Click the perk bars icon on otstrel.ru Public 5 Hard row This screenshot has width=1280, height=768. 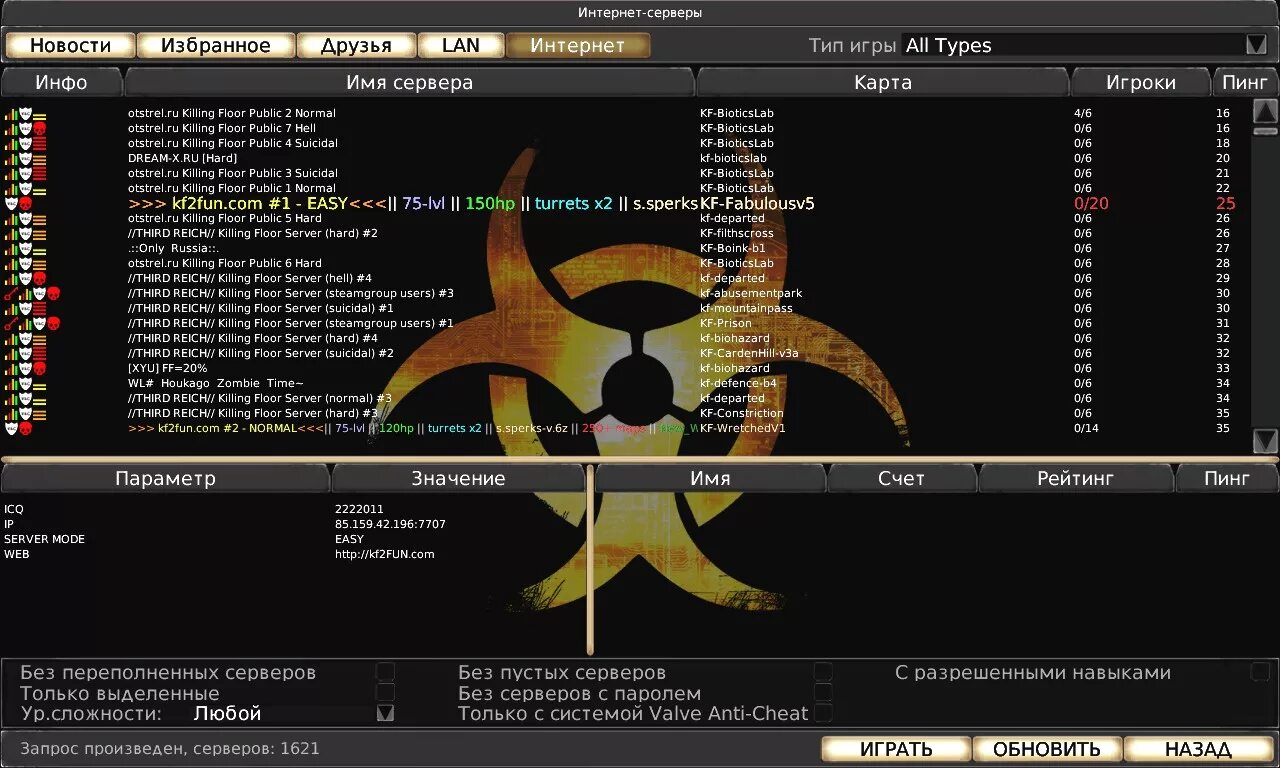point(11,218)
